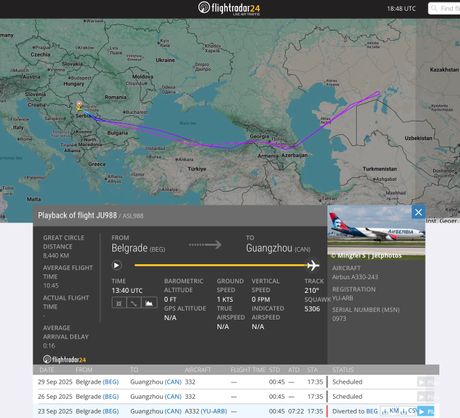Click the 1 KTS ground speed value

click(x=225, y=300)
